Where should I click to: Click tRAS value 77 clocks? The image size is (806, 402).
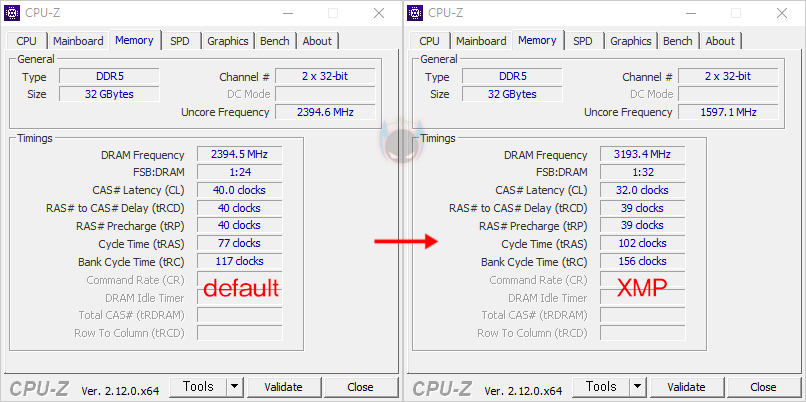pos(240,243)
